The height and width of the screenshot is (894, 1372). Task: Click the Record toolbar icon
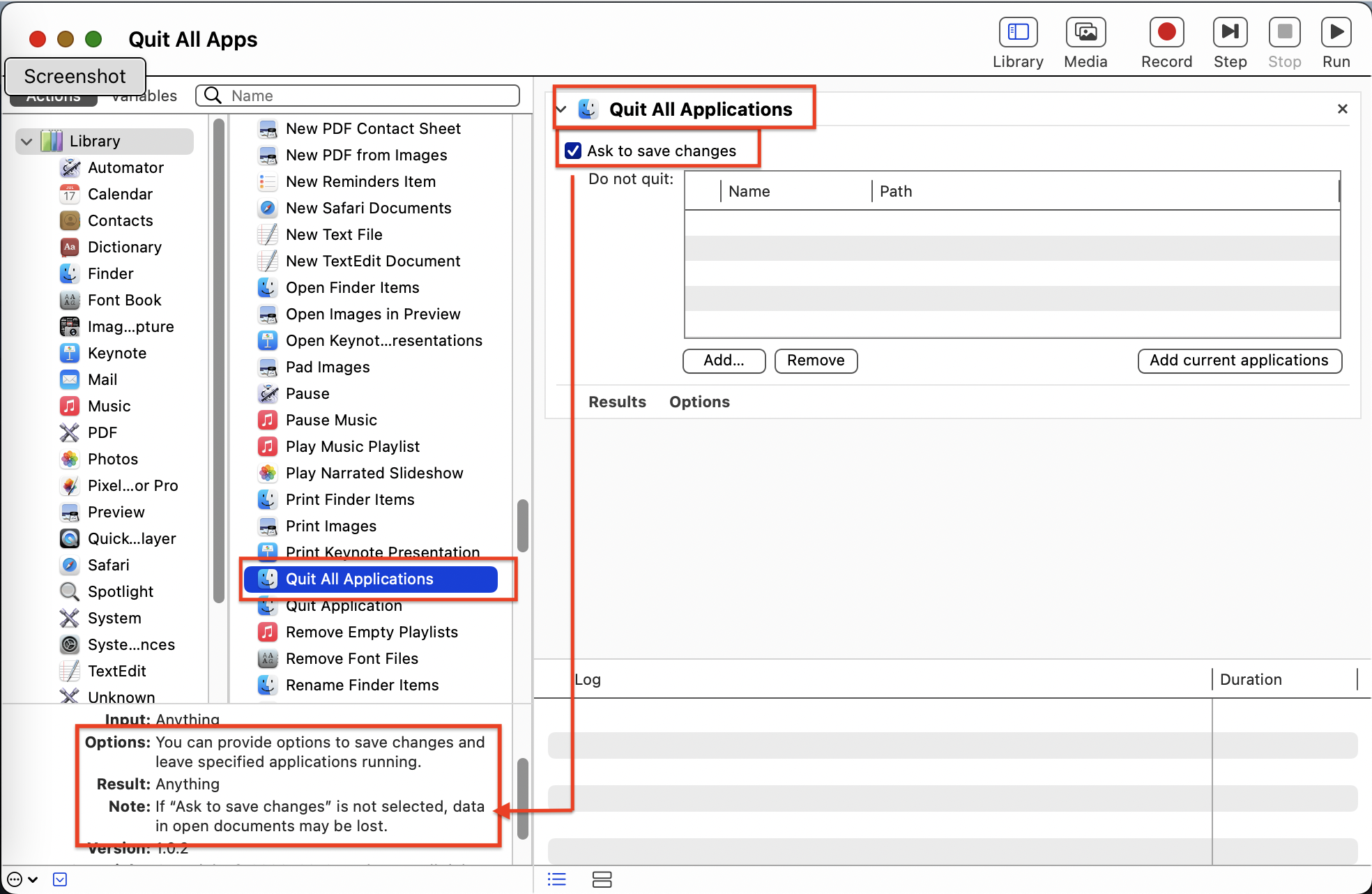(x=1166, y=32)
